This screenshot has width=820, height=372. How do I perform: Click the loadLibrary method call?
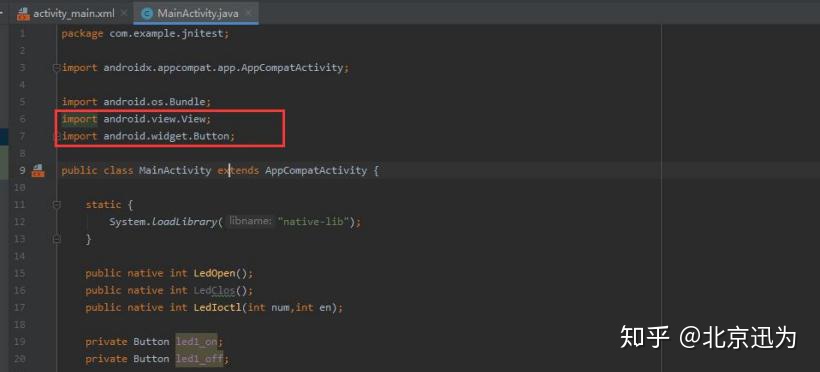coord(184,222)
